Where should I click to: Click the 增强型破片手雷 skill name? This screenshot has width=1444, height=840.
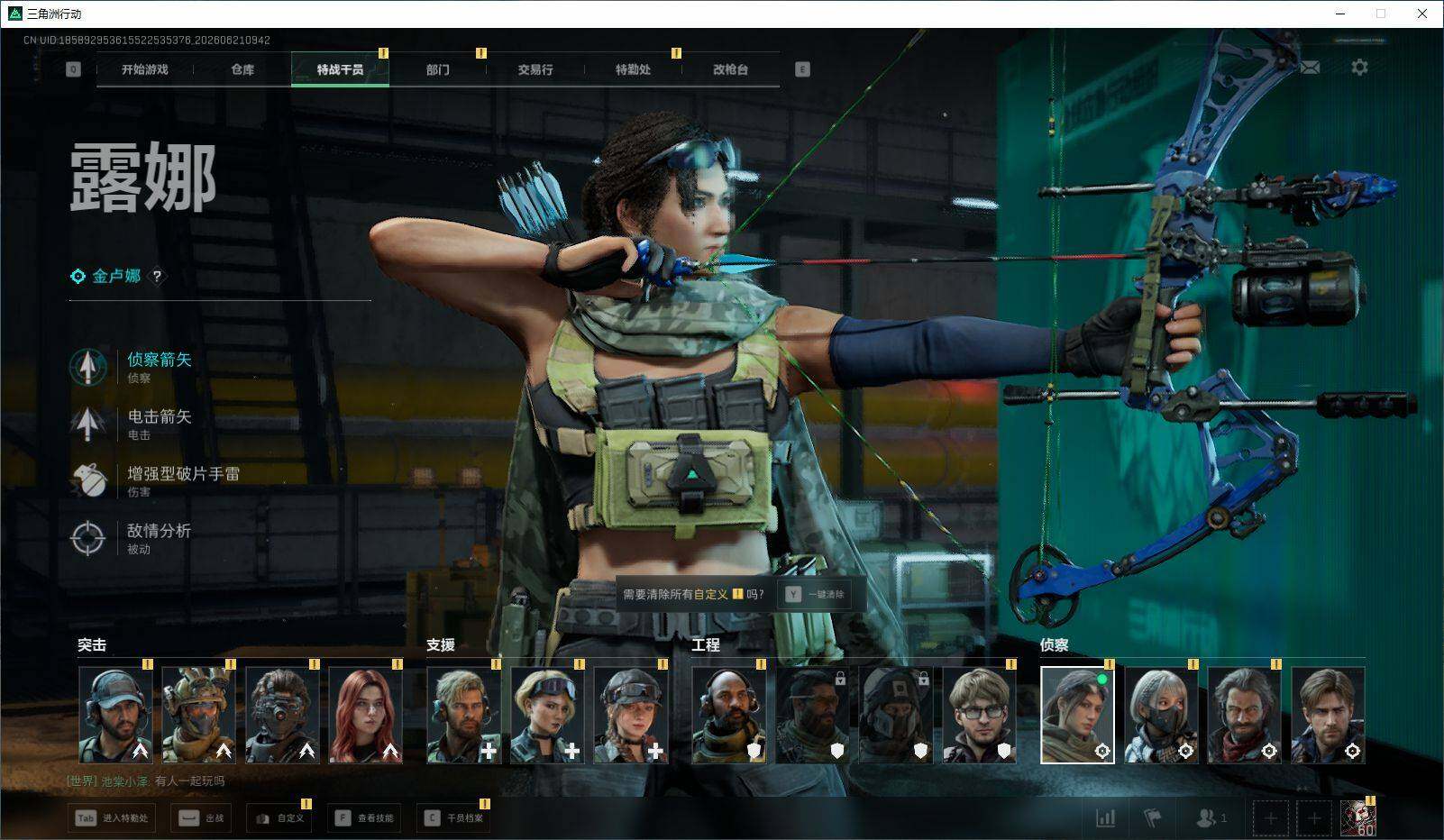tap(183, 473)
